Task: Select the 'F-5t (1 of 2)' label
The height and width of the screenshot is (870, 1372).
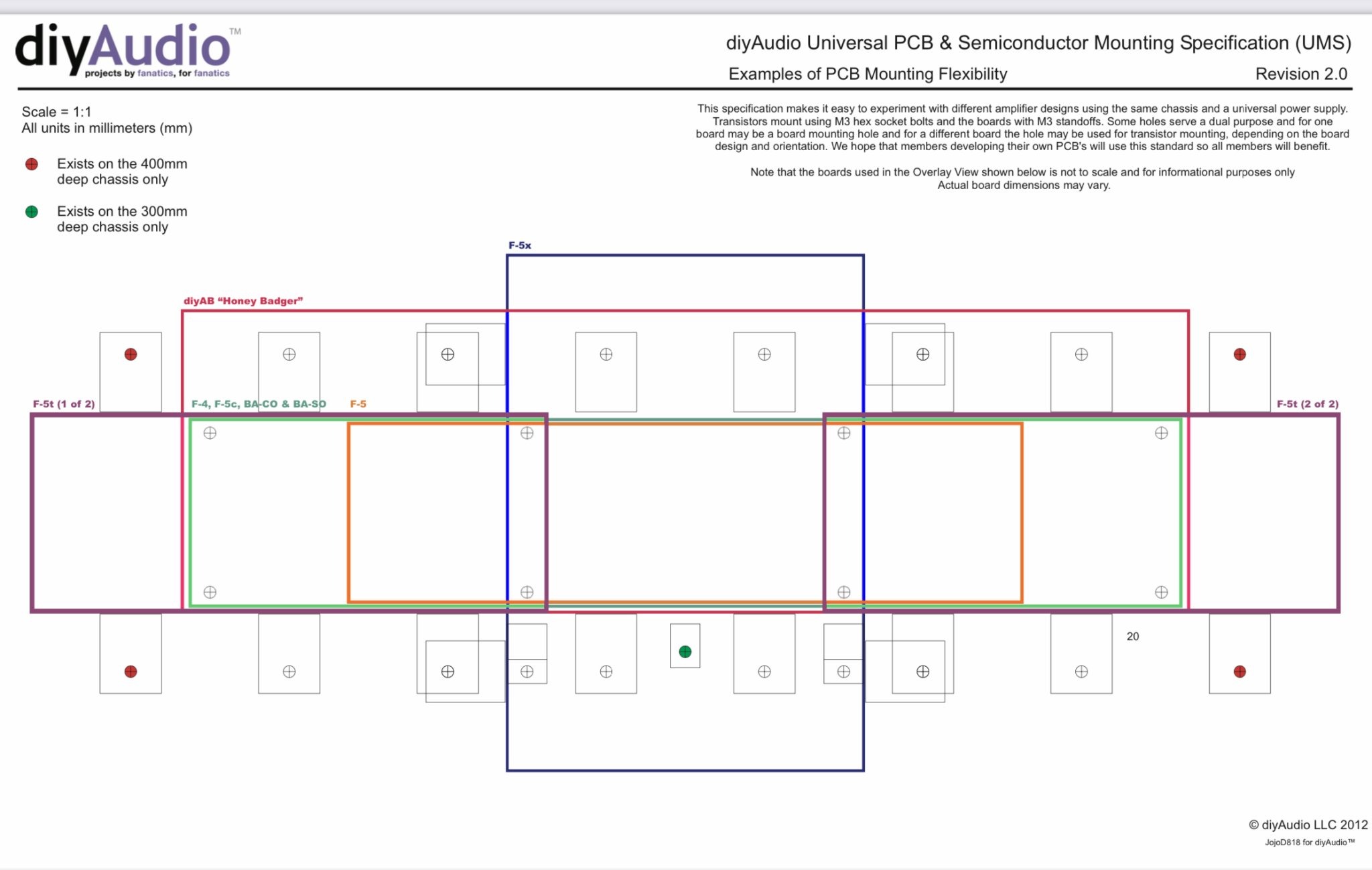Action: point(64,404)
